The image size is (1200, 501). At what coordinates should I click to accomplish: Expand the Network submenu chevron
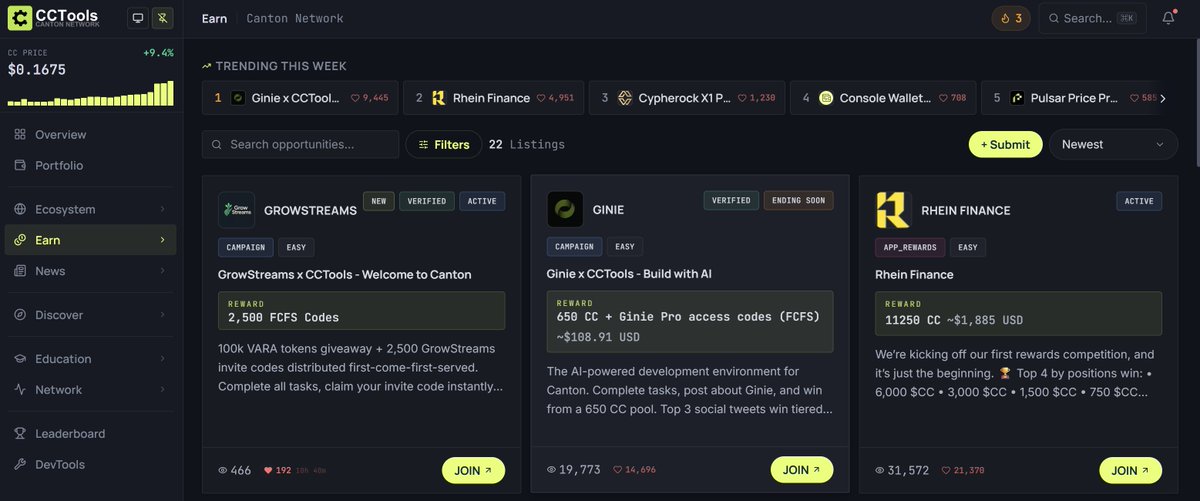coord(162,390)
